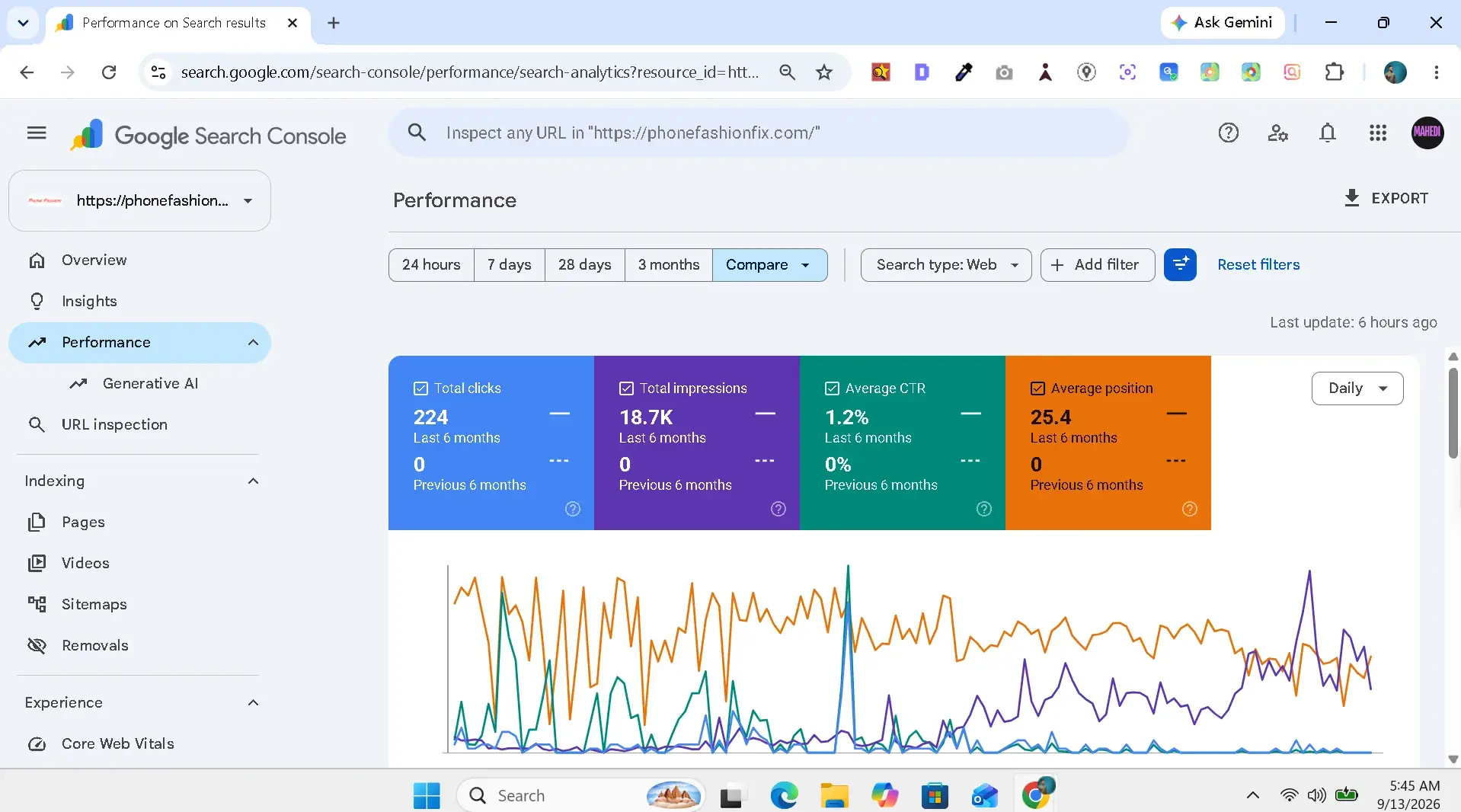
Task: Click Reset filters link
Action: tap(1258, 264)
